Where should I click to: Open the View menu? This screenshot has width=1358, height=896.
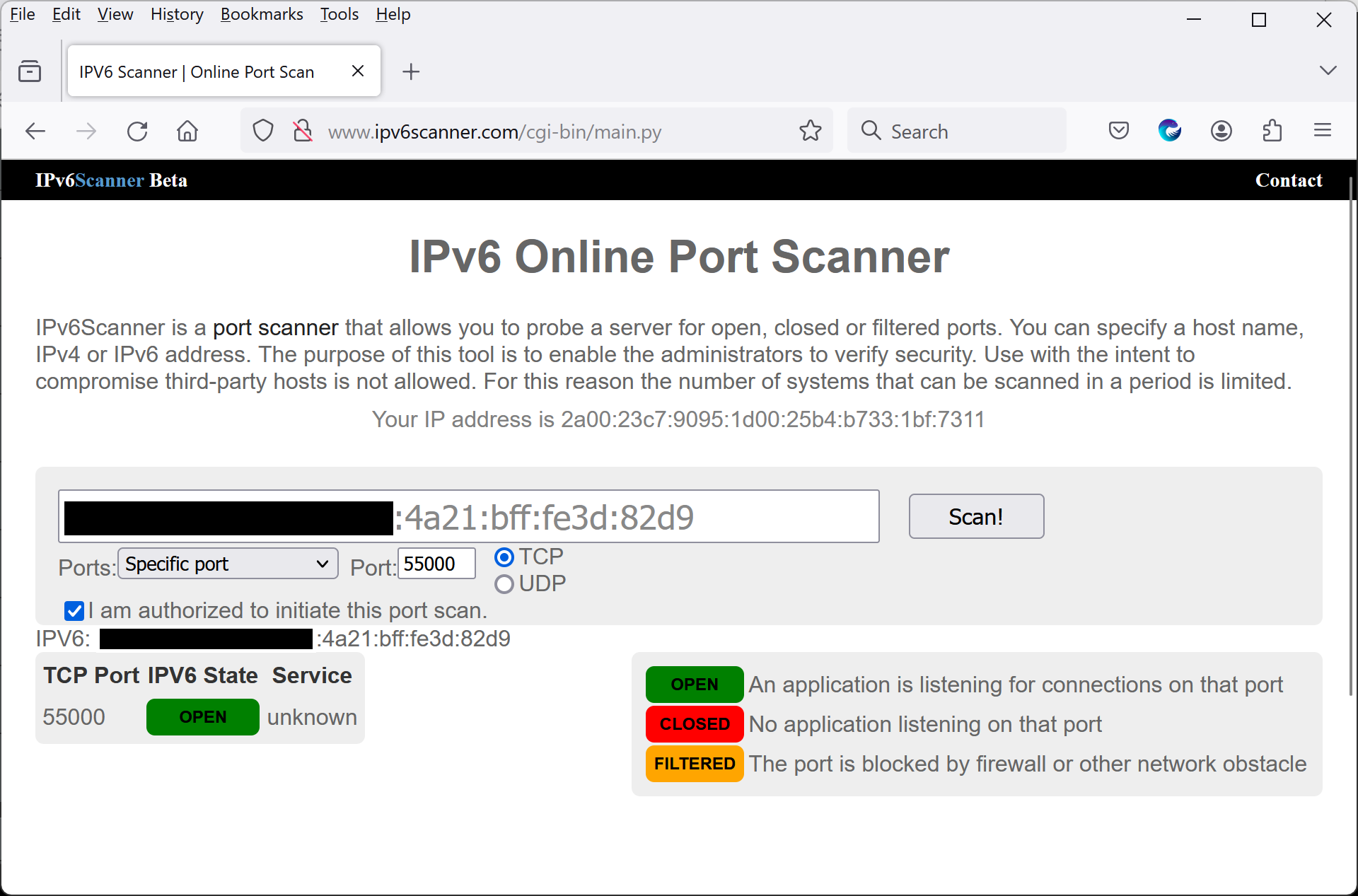[115, 14]
